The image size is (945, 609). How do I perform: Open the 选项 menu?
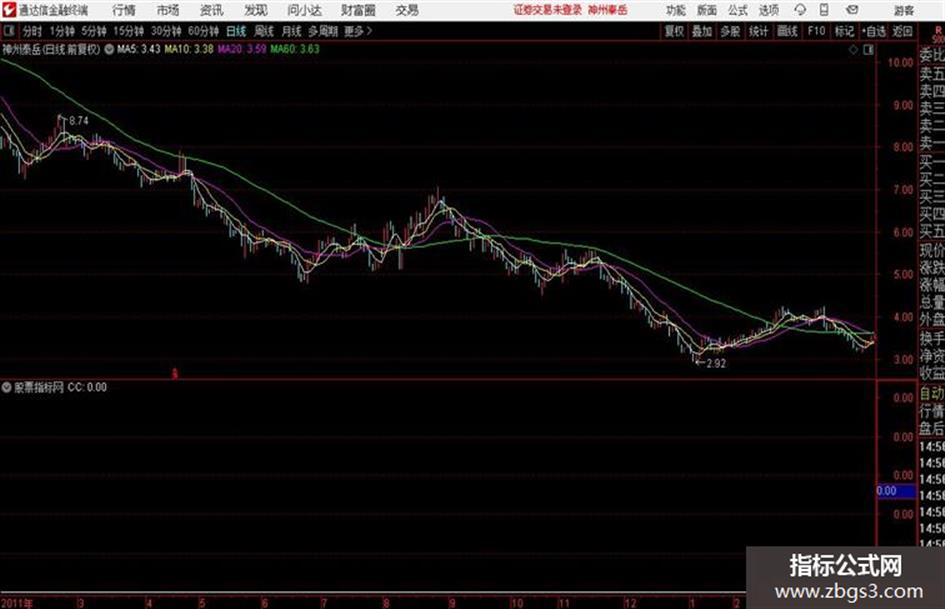tap(768, 10)
